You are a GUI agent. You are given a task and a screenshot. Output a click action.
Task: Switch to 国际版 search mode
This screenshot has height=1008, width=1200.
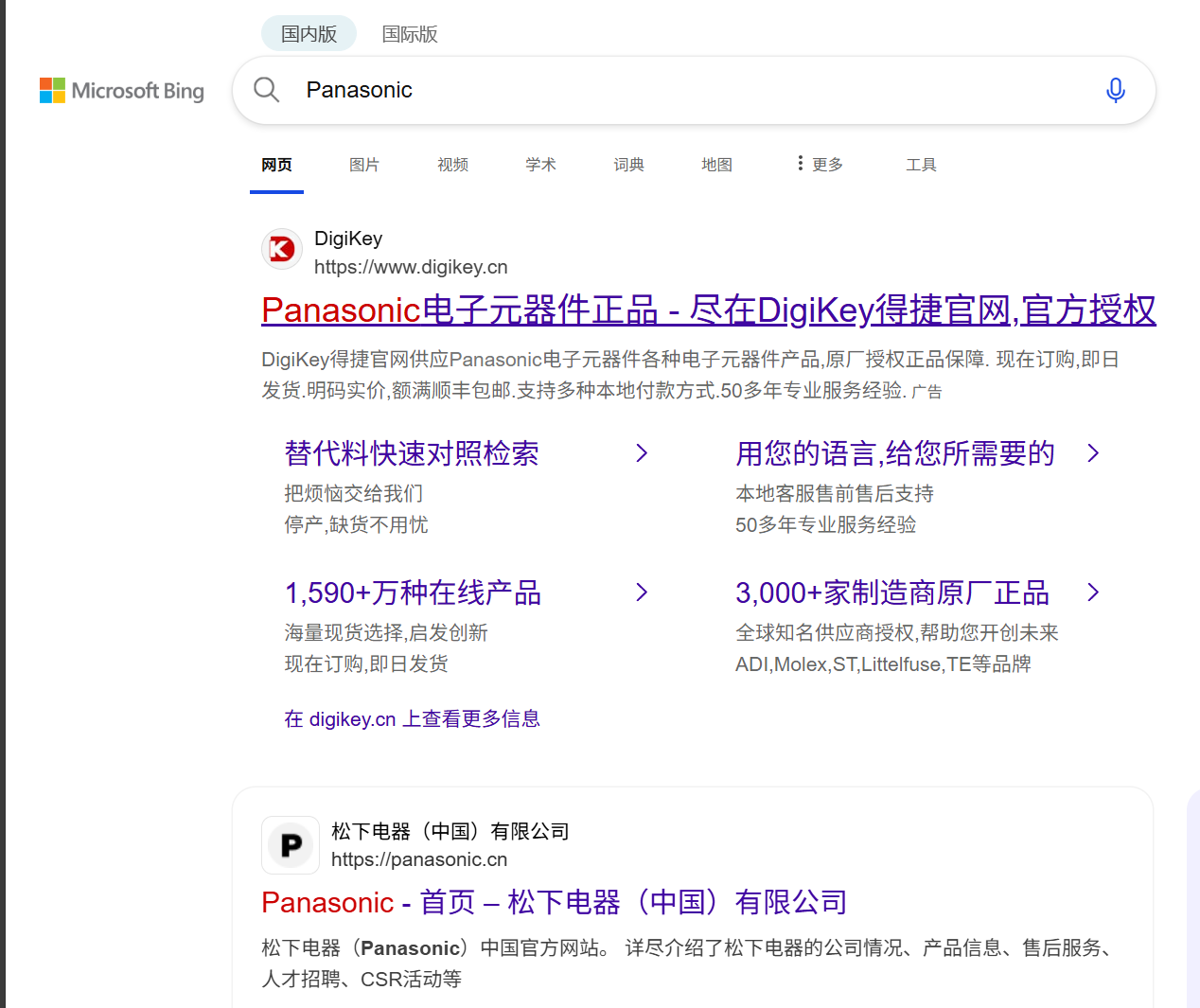click(409, 34)
